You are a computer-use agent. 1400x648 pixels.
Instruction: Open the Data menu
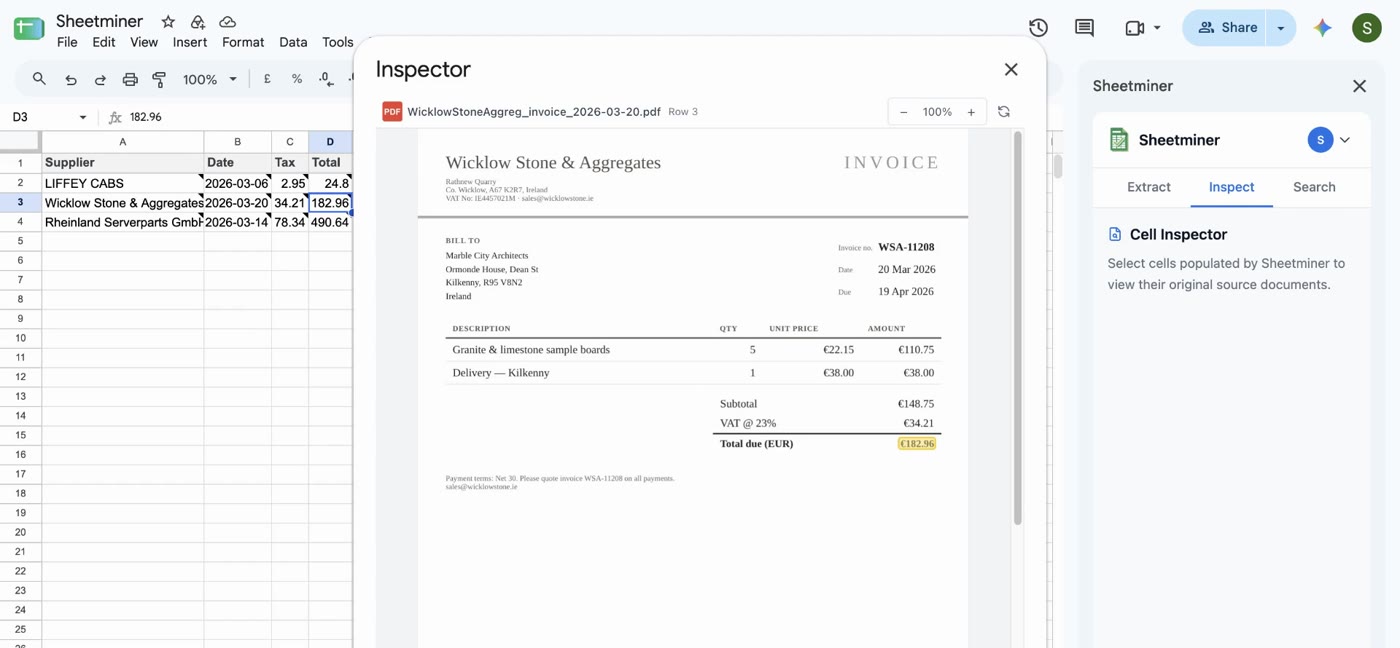[293, 42]
